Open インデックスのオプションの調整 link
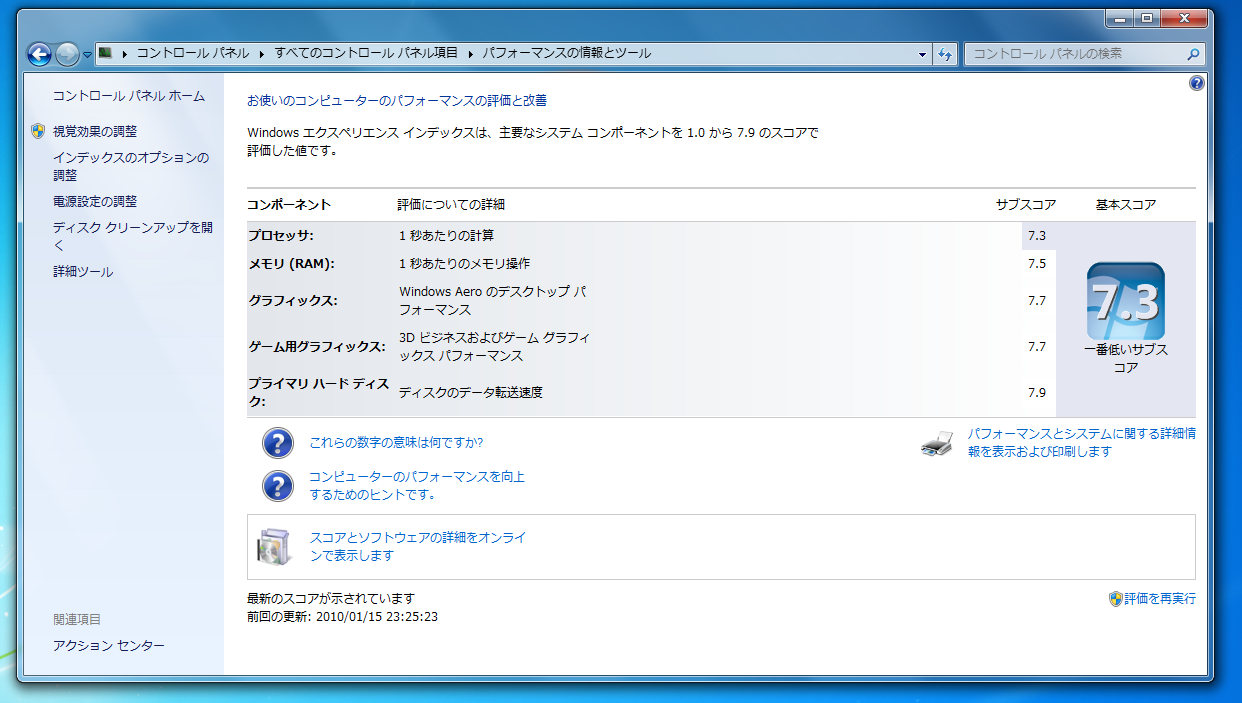 coord(131,166)
